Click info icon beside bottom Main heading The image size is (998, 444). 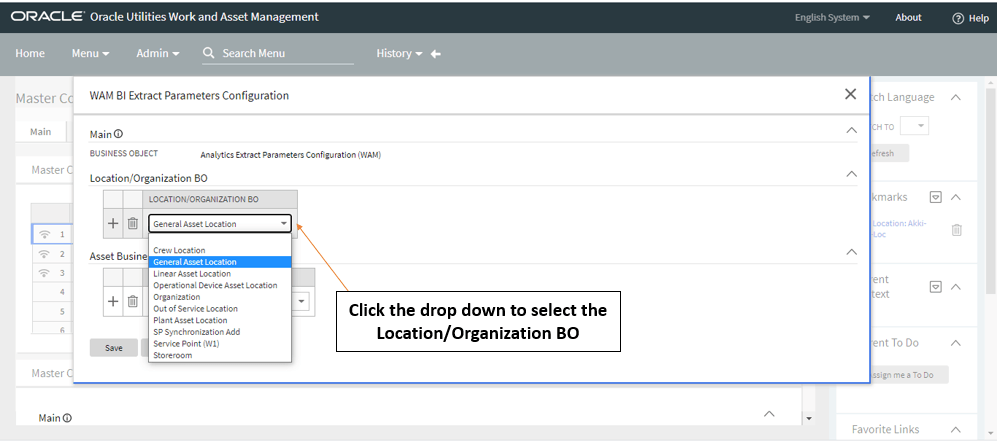(x=67, y=418)
